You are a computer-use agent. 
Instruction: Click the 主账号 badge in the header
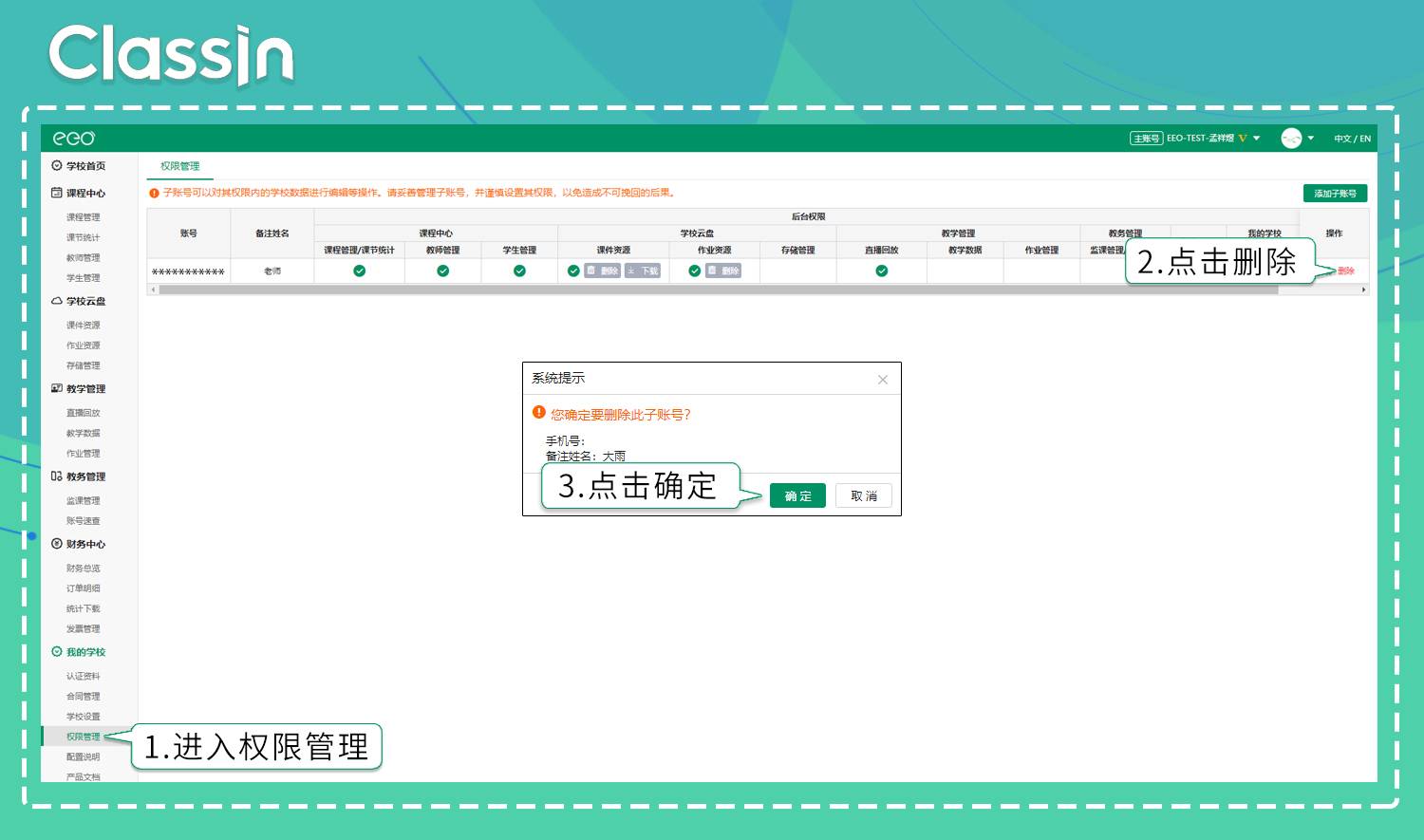(x=1146, y=139)
